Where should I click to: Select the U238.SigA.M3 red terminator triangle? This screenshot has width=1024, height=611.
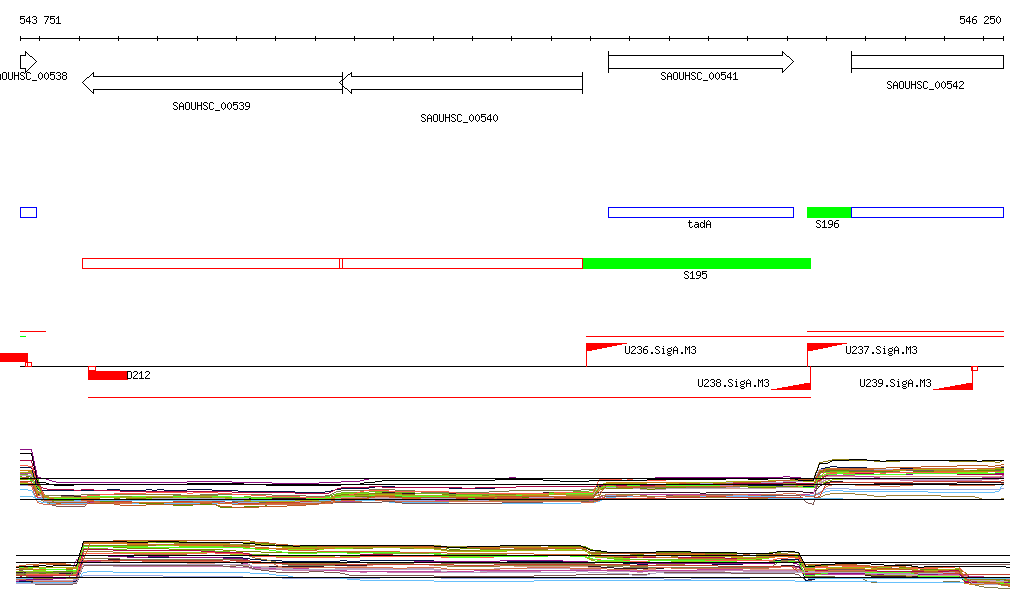793,385
